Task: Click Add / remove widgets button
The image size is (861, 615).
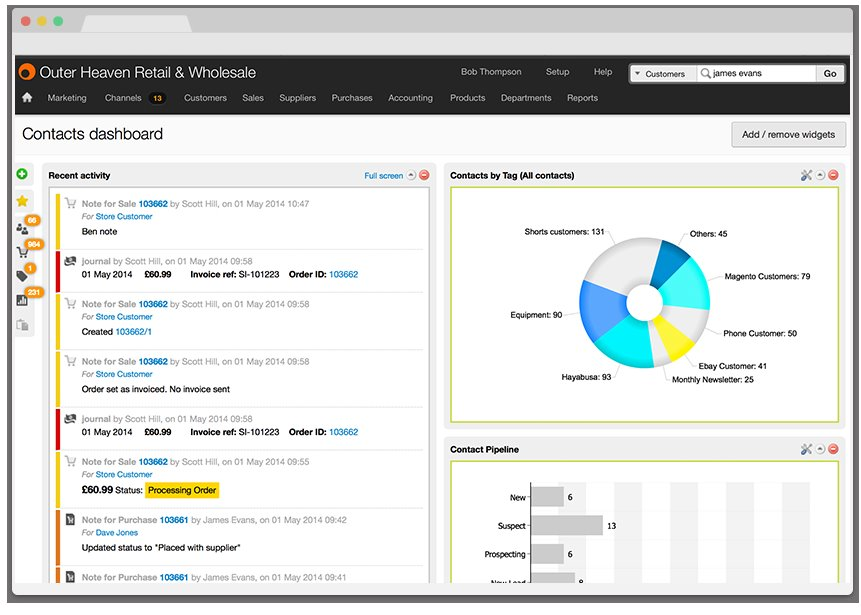Action: (x=788, y=135)
